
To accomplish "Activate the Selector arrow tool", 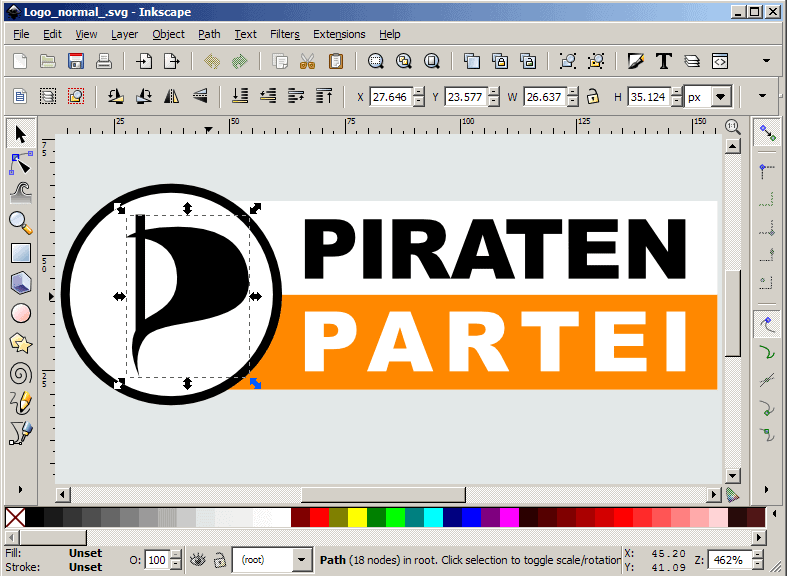I will click(21, 134).
